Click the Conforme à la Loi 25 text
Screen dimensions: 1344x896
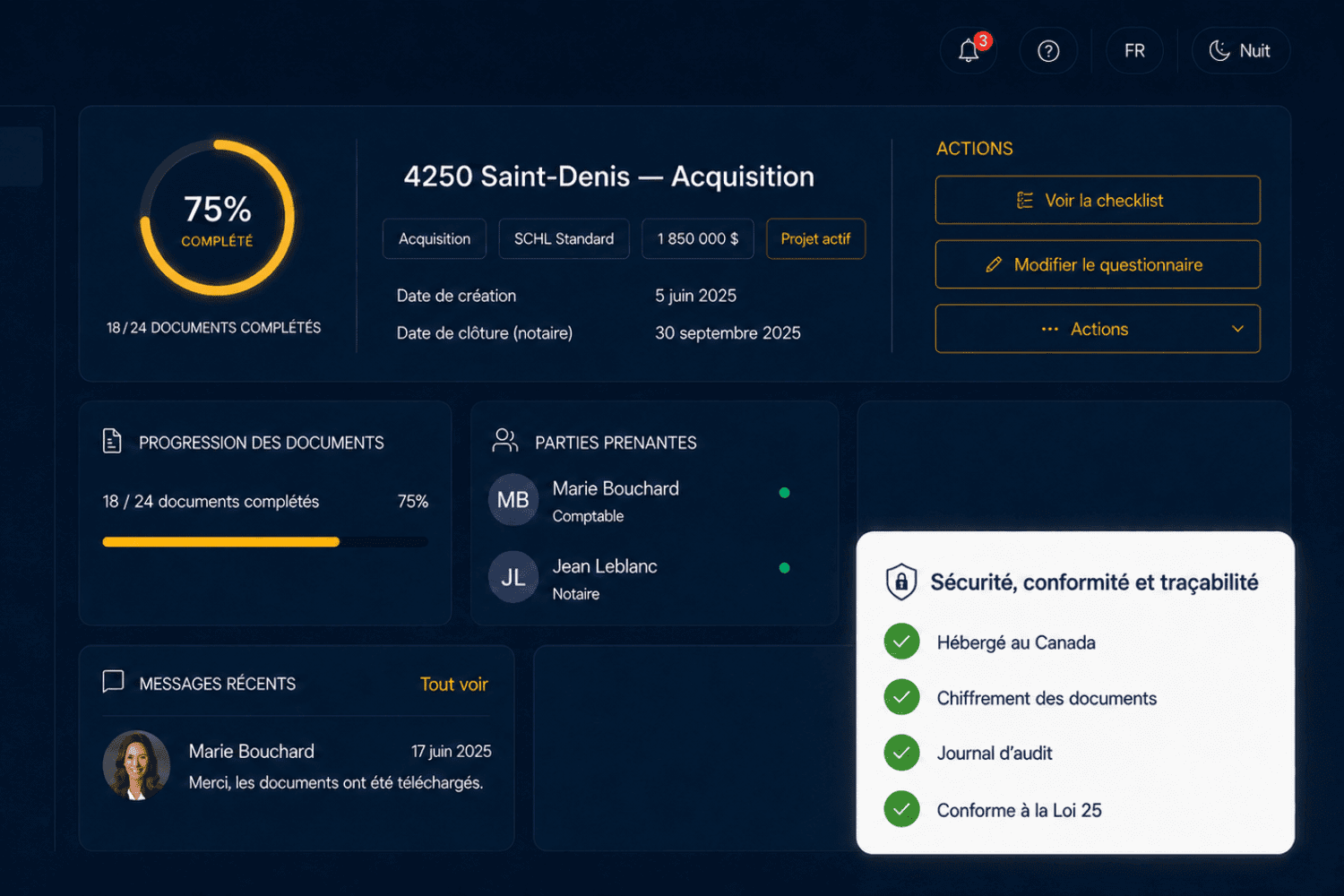1020,810
